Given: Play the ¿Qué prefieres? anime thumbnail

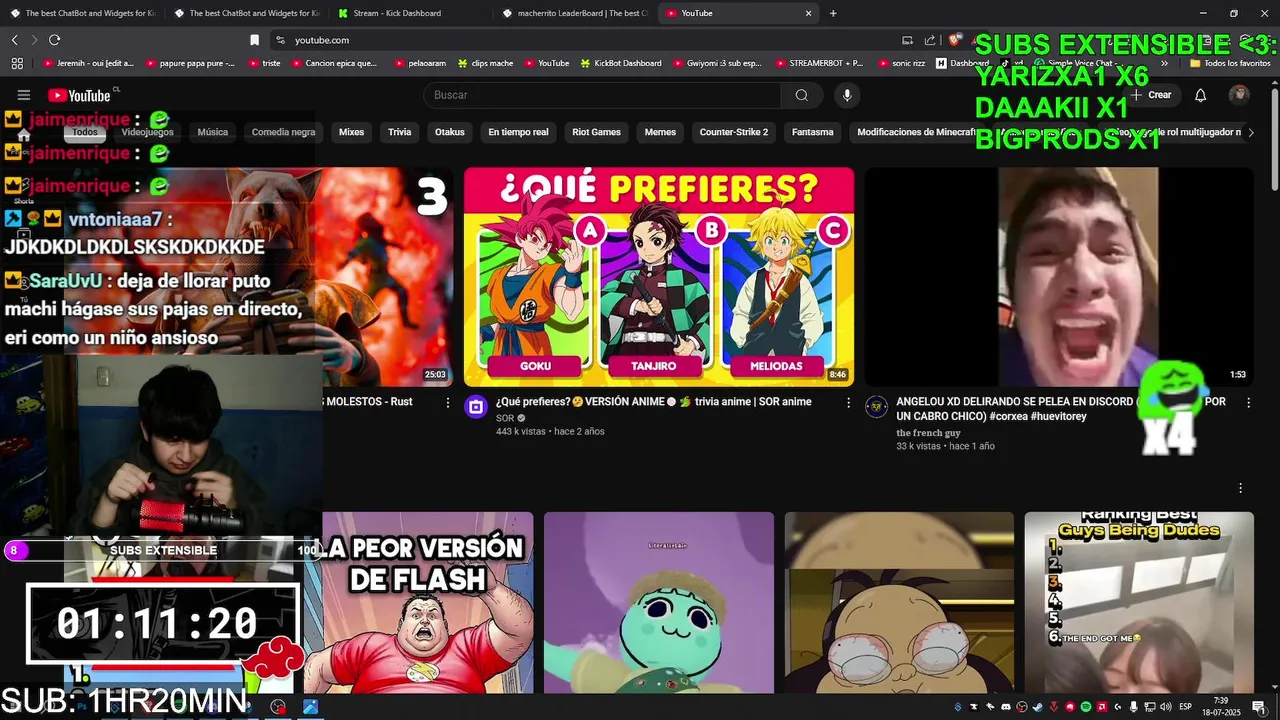Looking at the screenshot, I should [x=659, y=277].
